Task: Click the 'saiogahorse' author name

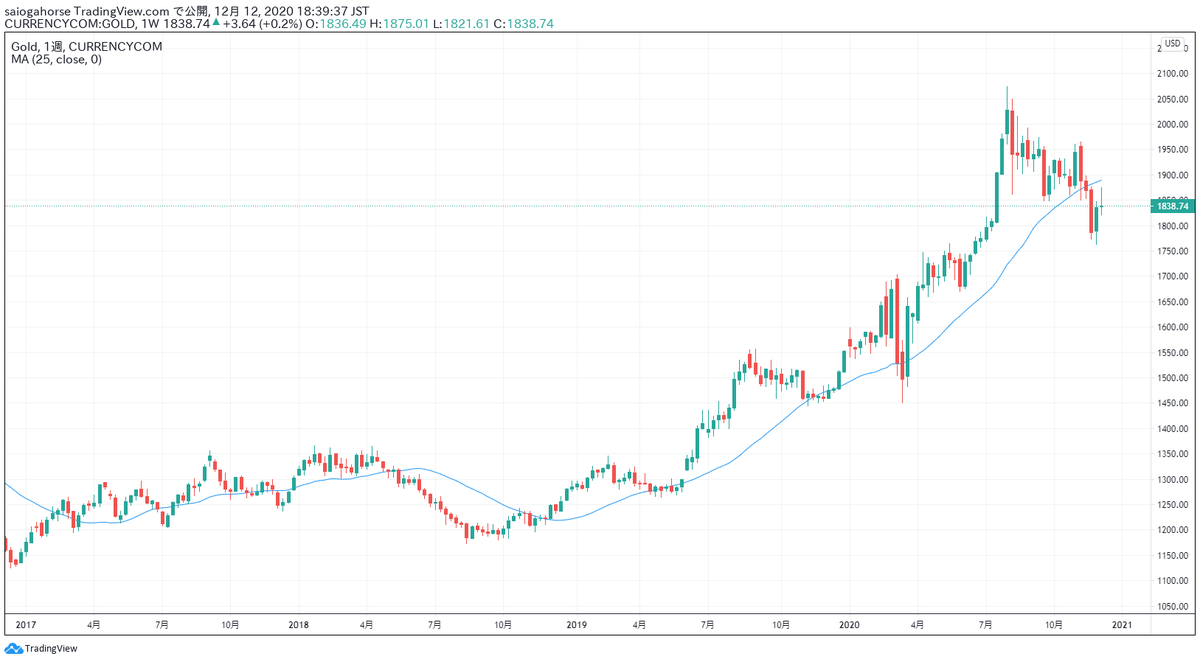Action: click(36, 9)
